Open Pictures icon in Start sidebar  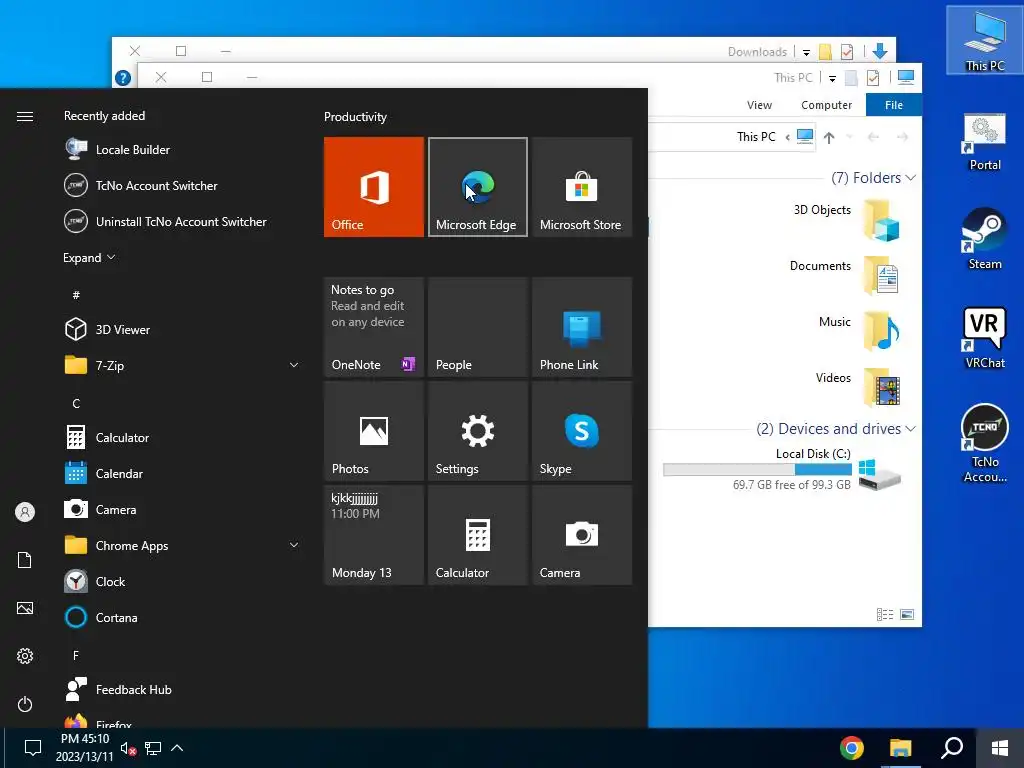pyautogui.click(x=25, y=608)
